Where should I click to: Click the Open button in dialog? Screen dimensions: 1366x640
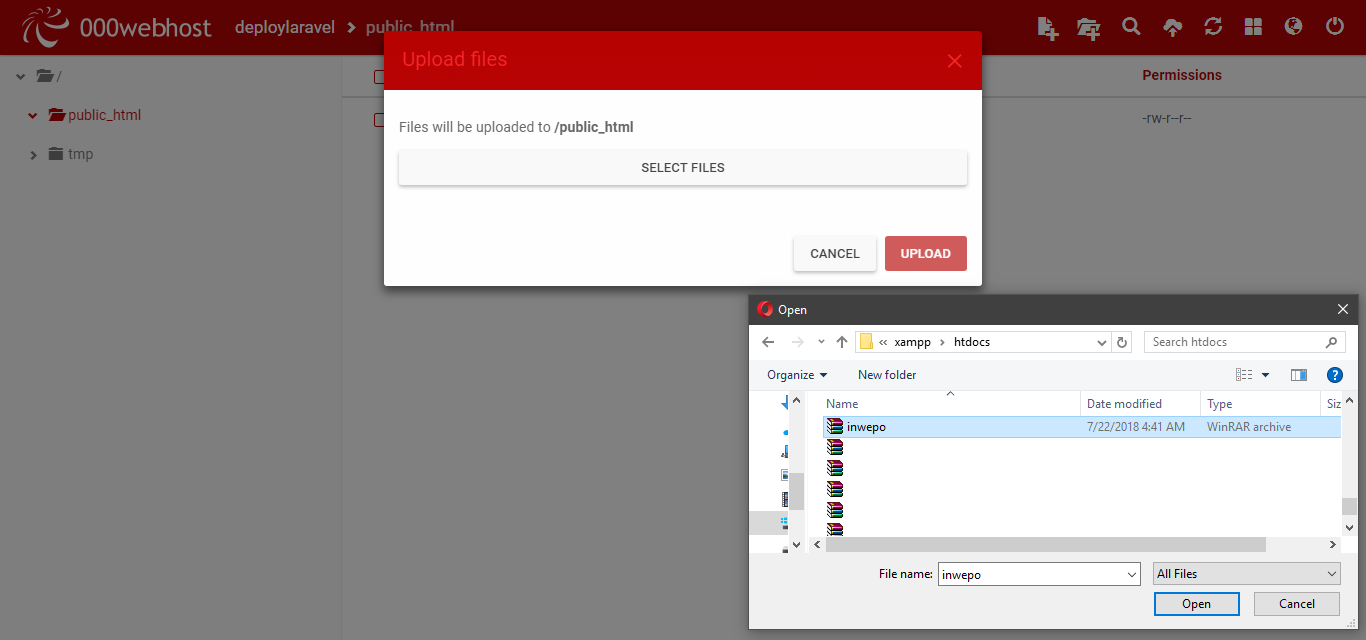pos(1196,604)
